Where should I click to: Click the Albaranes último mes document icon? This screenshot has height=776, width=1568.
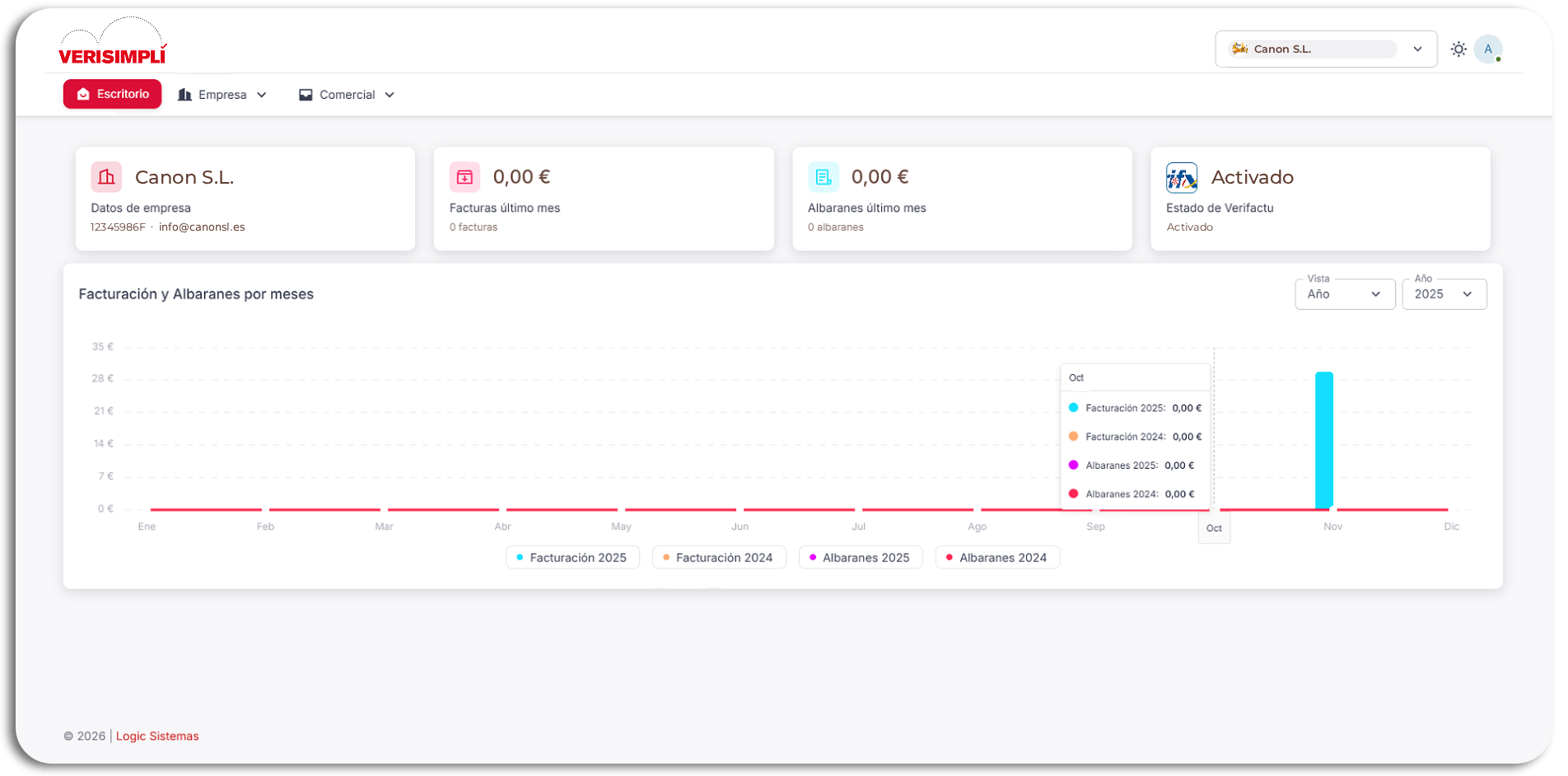tap(823, 177)
